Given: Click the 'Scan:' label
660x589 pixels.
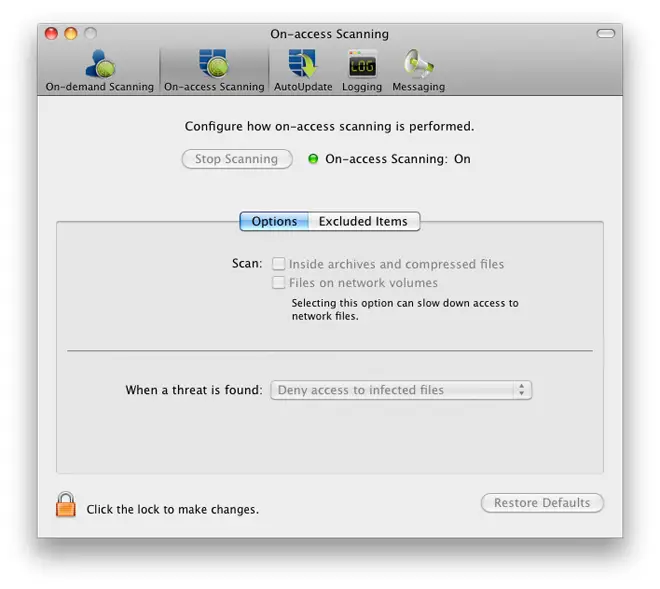Looking at the screenshot, I should tap(247, 264).
